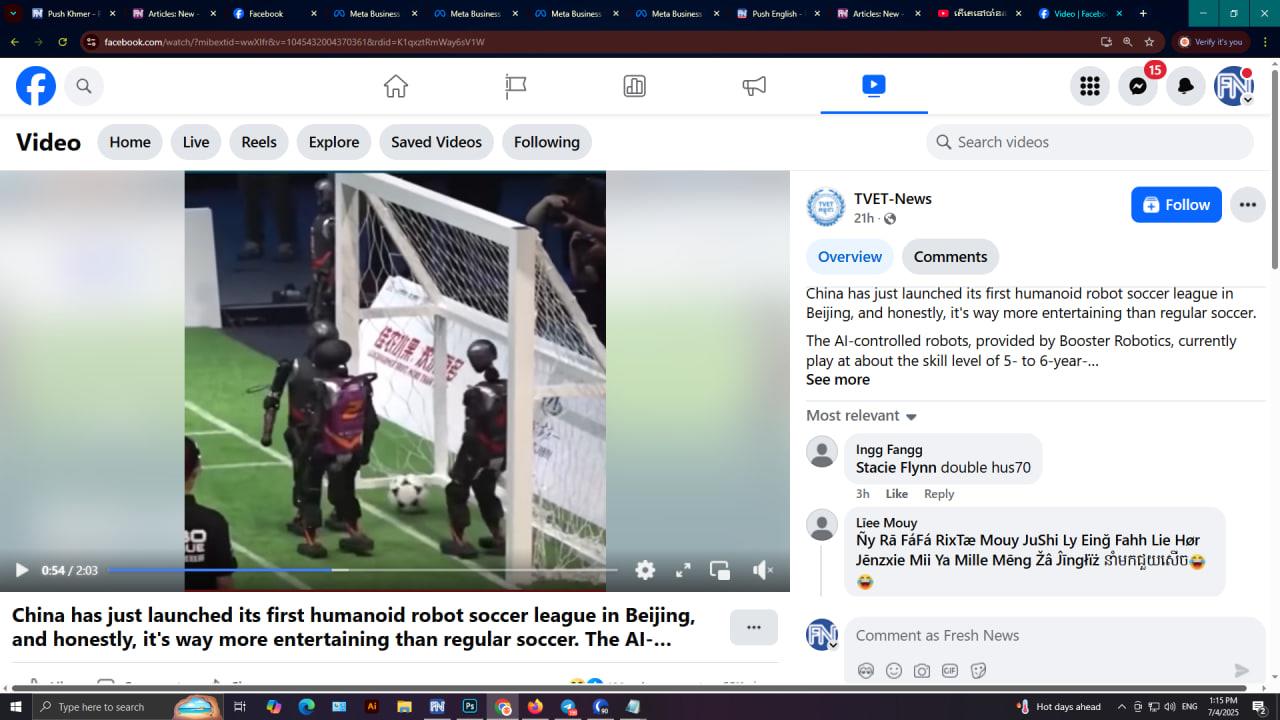Select the Video tab icon in top navigation

click(x=874, y=85)
